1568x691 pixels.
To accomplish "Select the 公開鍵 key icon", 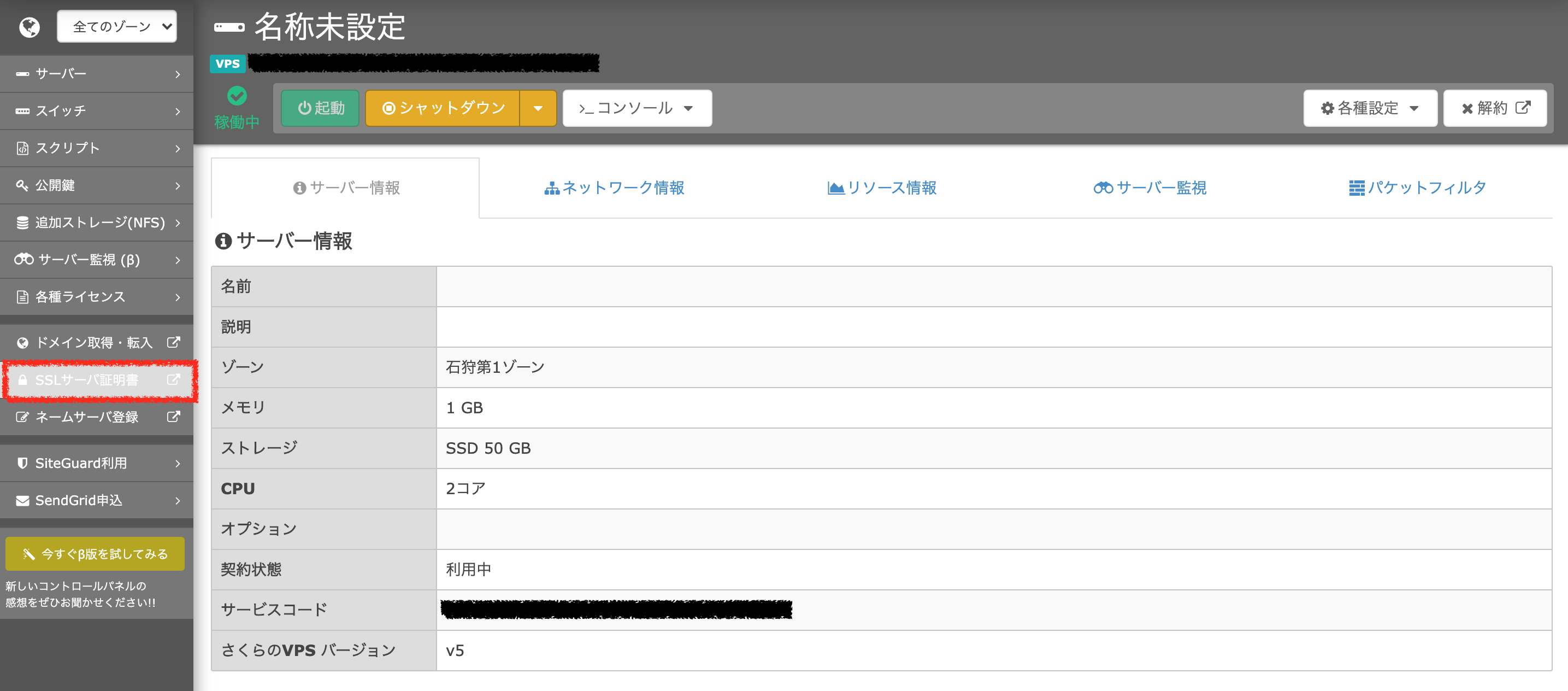I will tap(22, 185).
